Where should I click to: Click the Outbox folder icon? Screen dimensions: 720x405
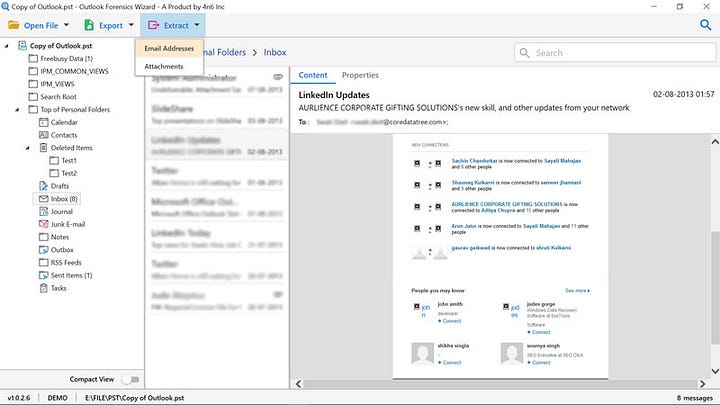[x=44, y=250]
